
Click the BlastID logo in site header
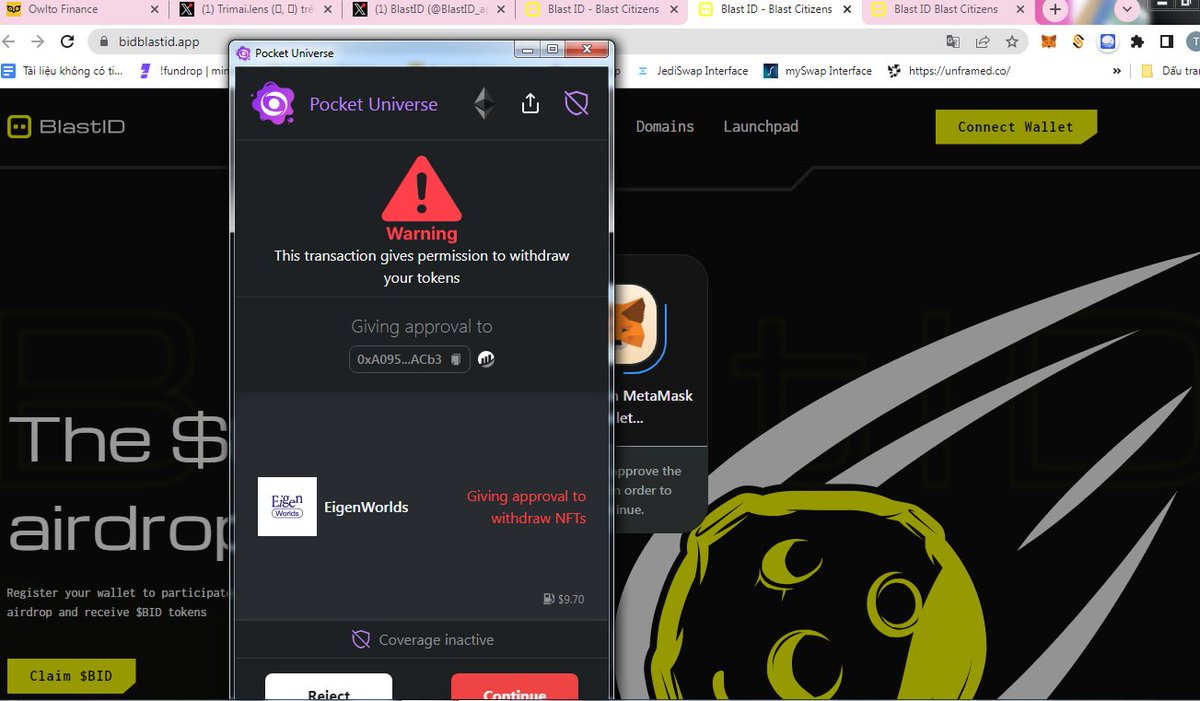point(66,127)
